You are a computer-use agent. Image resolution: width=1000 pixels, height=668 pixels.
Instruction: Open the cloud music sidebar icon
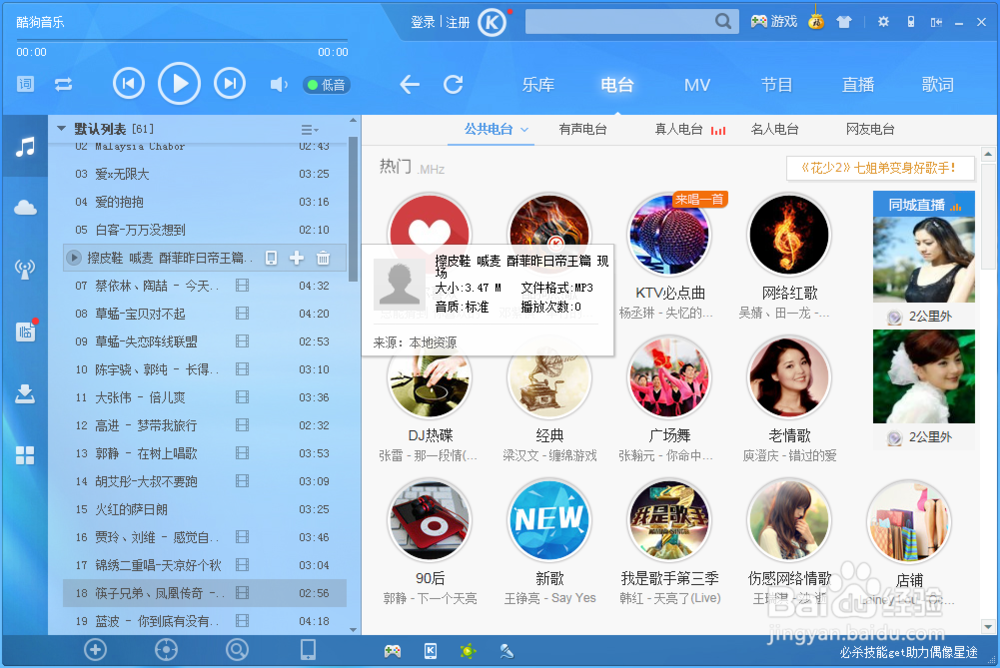coord(25,207)
